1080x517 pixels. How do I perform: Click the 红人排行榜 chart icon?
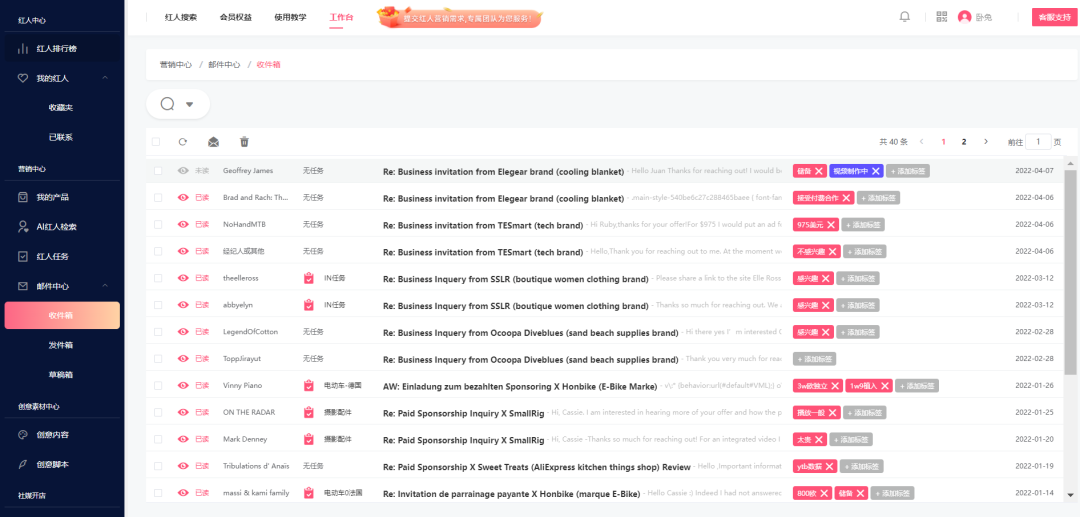click(x=23, y=49)
